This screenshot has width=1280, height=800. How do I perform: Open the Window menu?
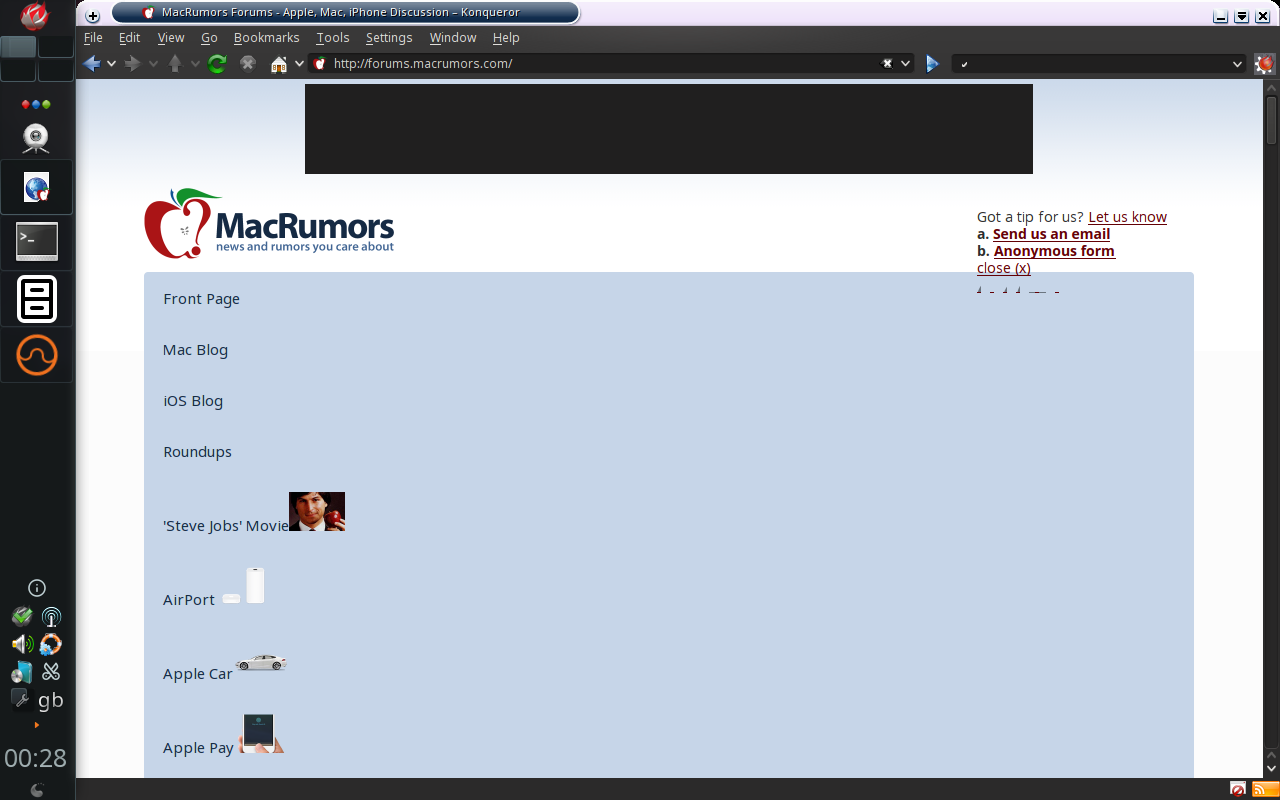point(453,38)
